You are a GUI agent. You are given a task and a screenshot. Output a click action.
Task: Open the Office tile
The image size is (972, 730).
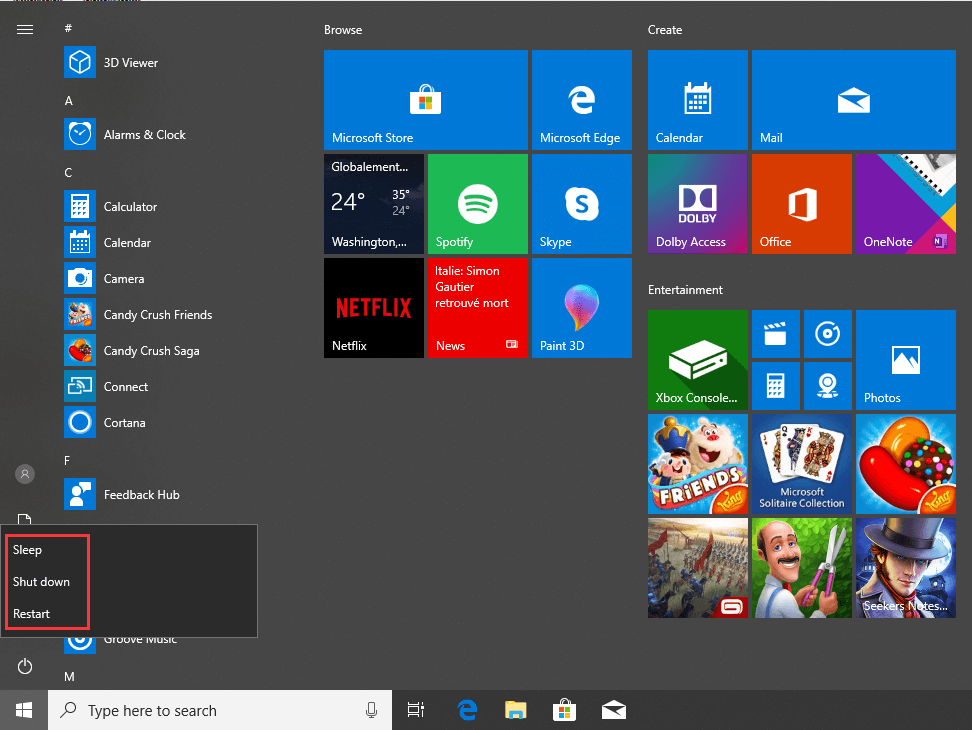click(x=802, y=204)
